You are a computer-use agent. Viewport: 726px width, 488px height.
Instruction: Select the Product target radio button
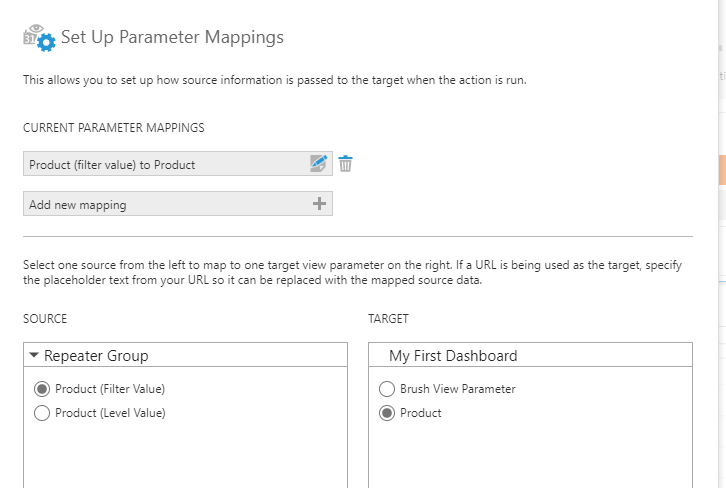point(387,413)
